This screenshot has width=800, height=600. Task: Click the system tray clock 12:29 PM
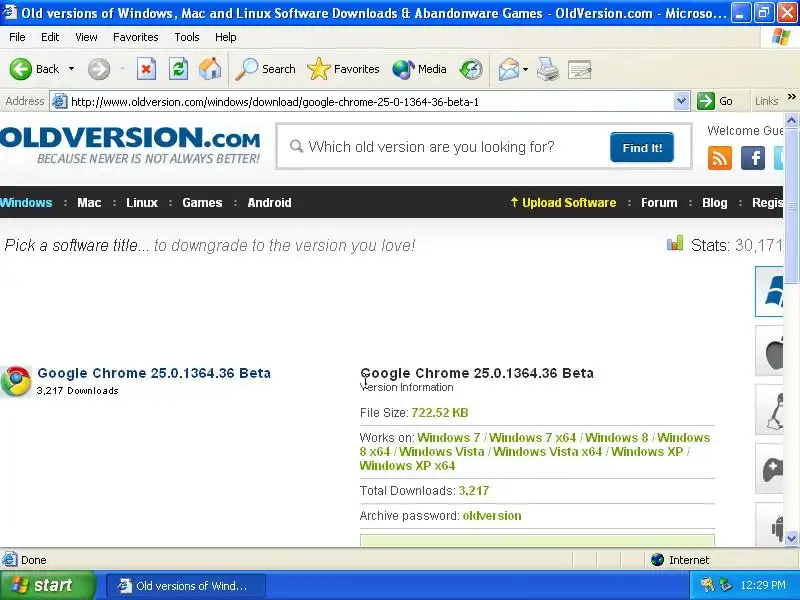tap(763, 585)
